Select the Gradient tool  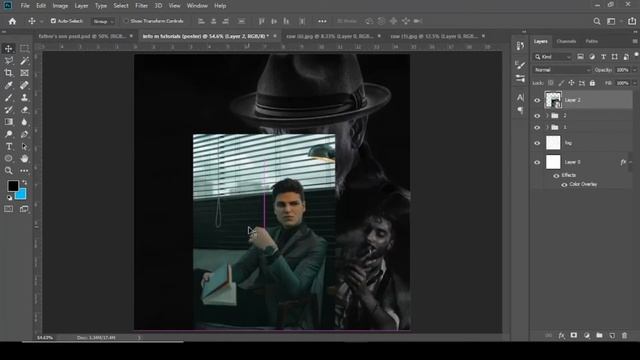click(9, 122)
